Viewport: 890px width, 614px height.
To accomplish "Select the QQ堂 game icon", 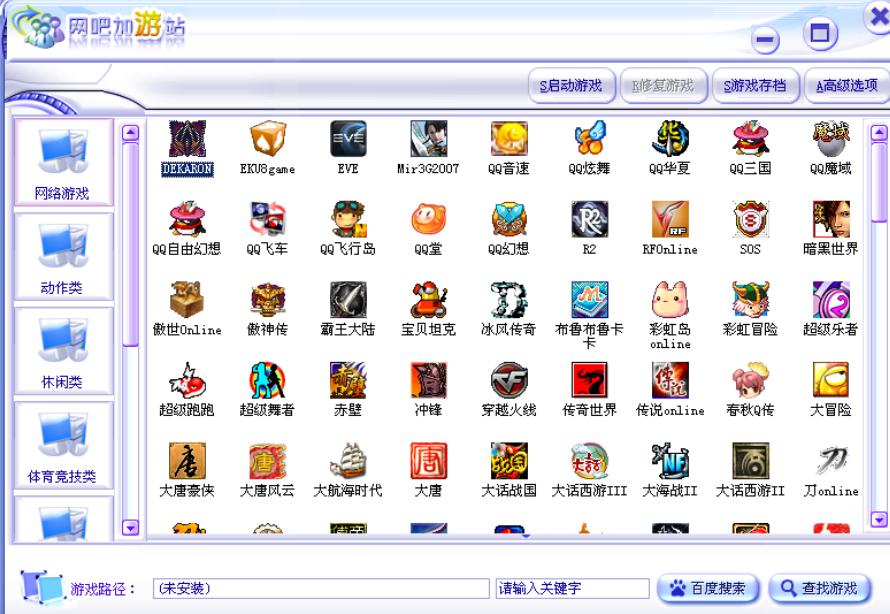I will [429, 219].
